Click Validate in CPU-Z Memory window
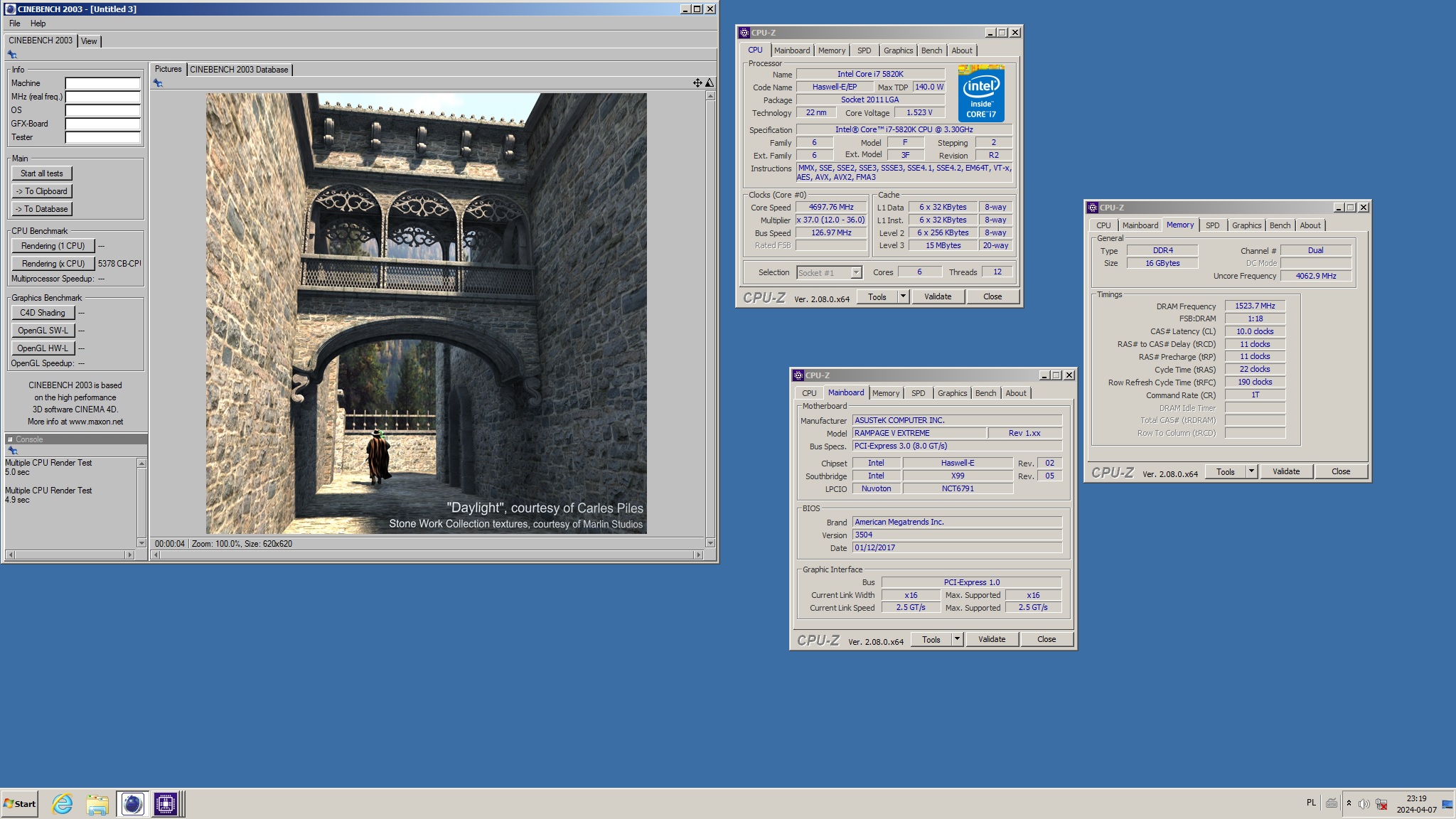1456x819 pixels. (1286, 471)
